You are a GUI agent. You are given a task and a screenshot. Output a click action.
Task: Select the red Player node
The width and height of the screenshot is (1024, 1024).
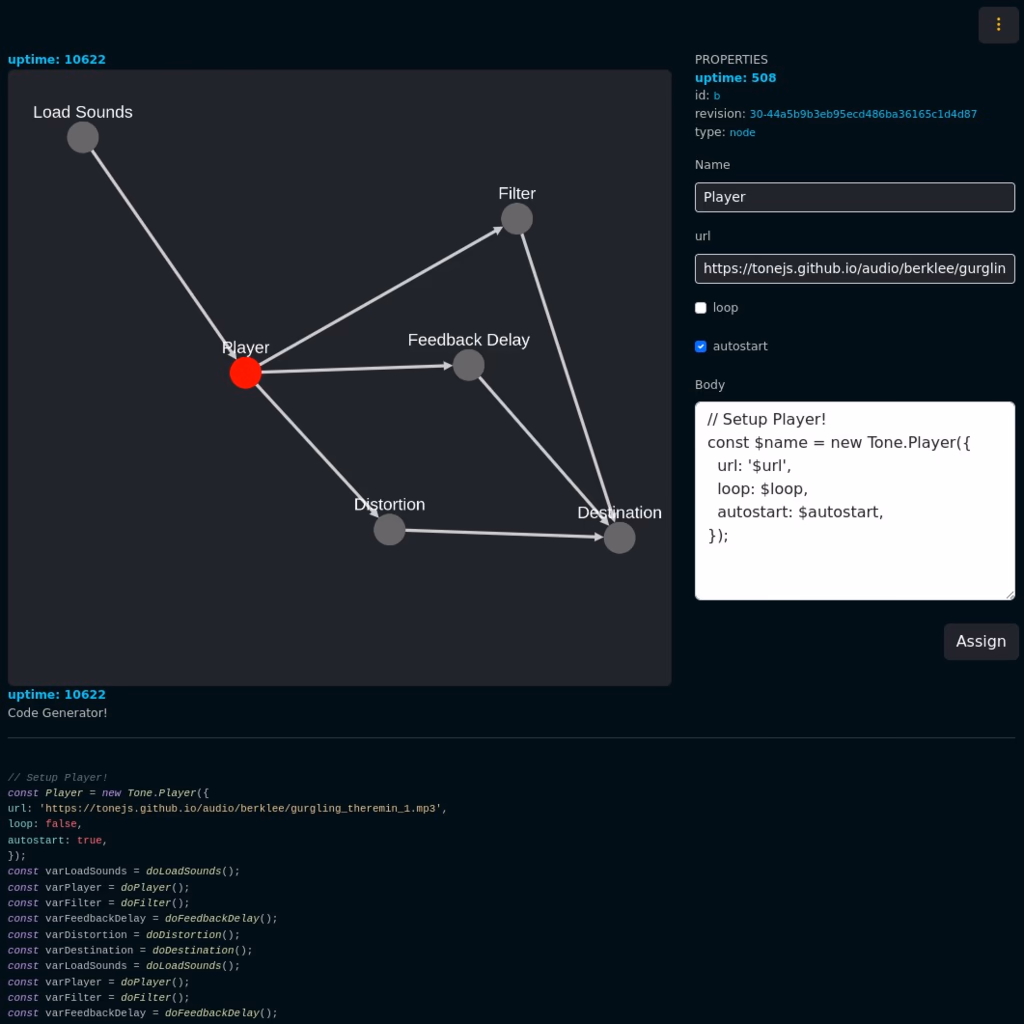(245, 373)
